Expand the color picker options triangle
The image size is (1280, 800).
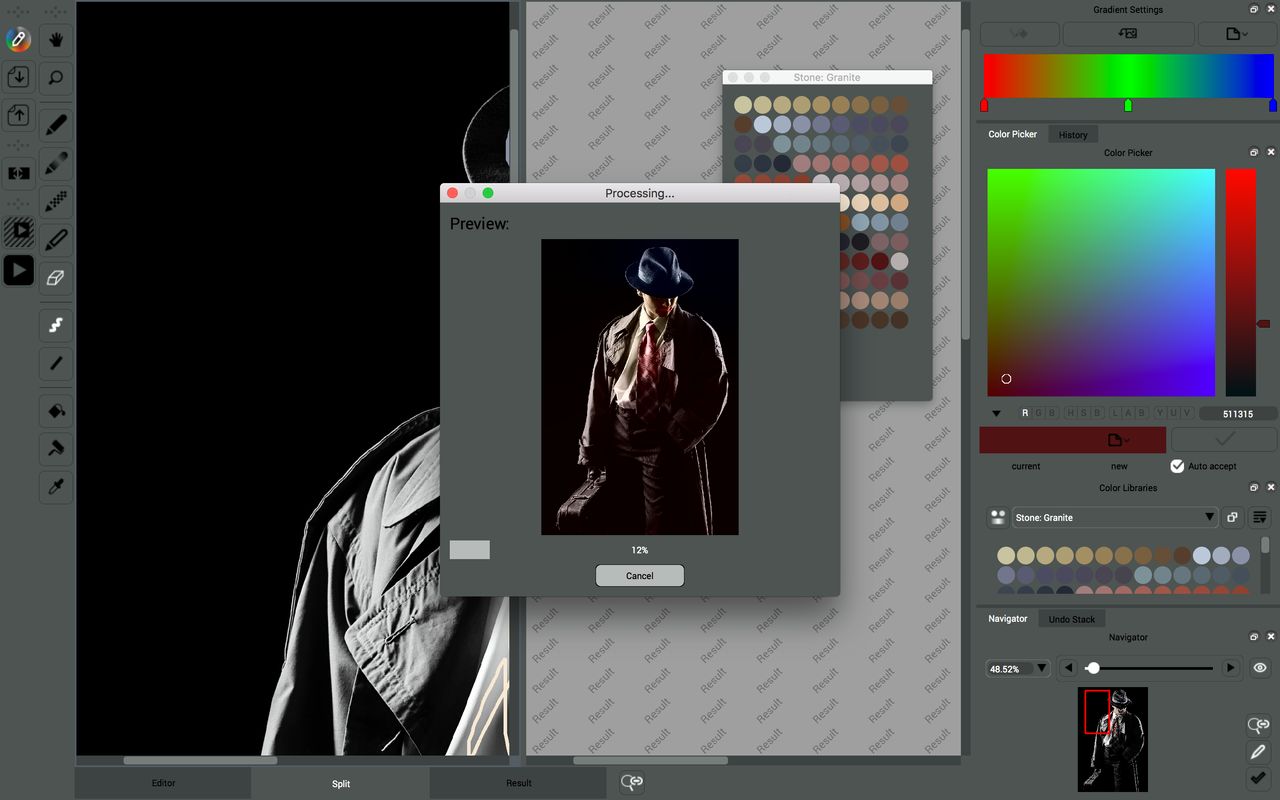pos(996,413)
